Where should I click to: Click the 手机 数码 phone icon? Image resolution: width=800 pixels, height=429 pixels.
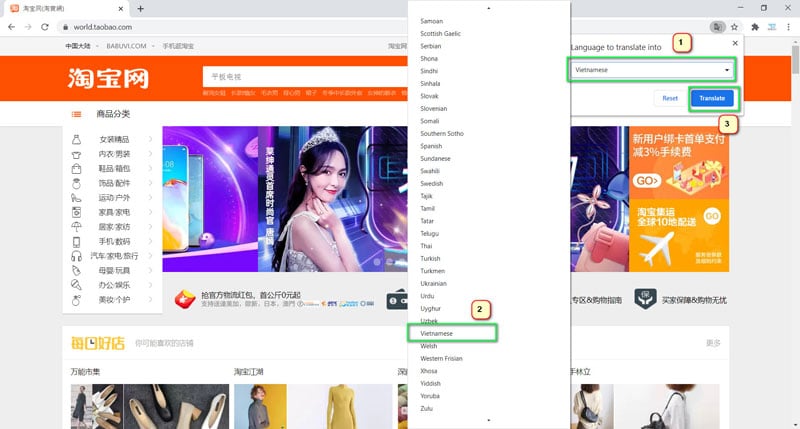(76, 241)
